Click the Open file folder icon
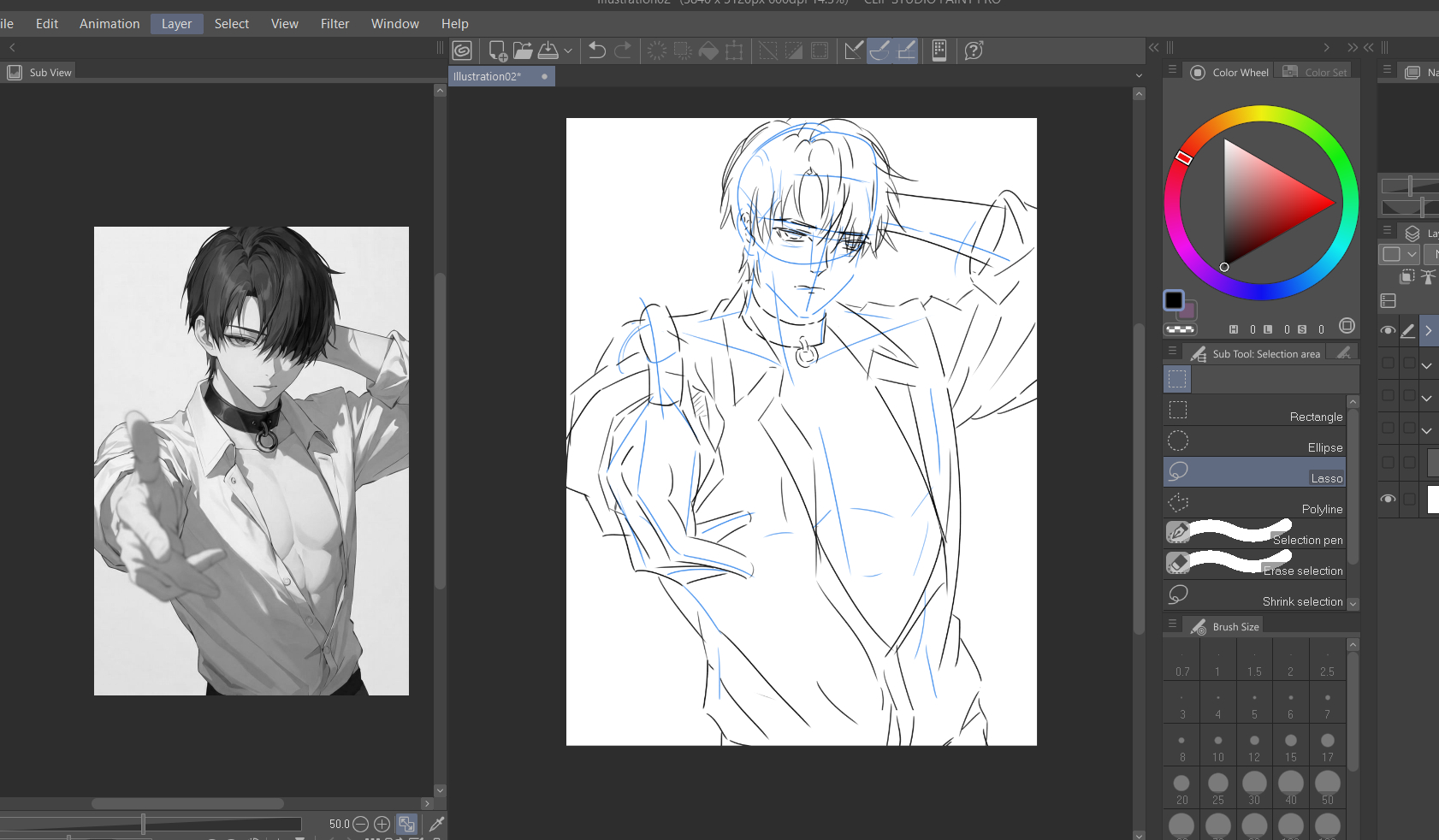The image size is (1439, 840). click(x=523, y=50)
